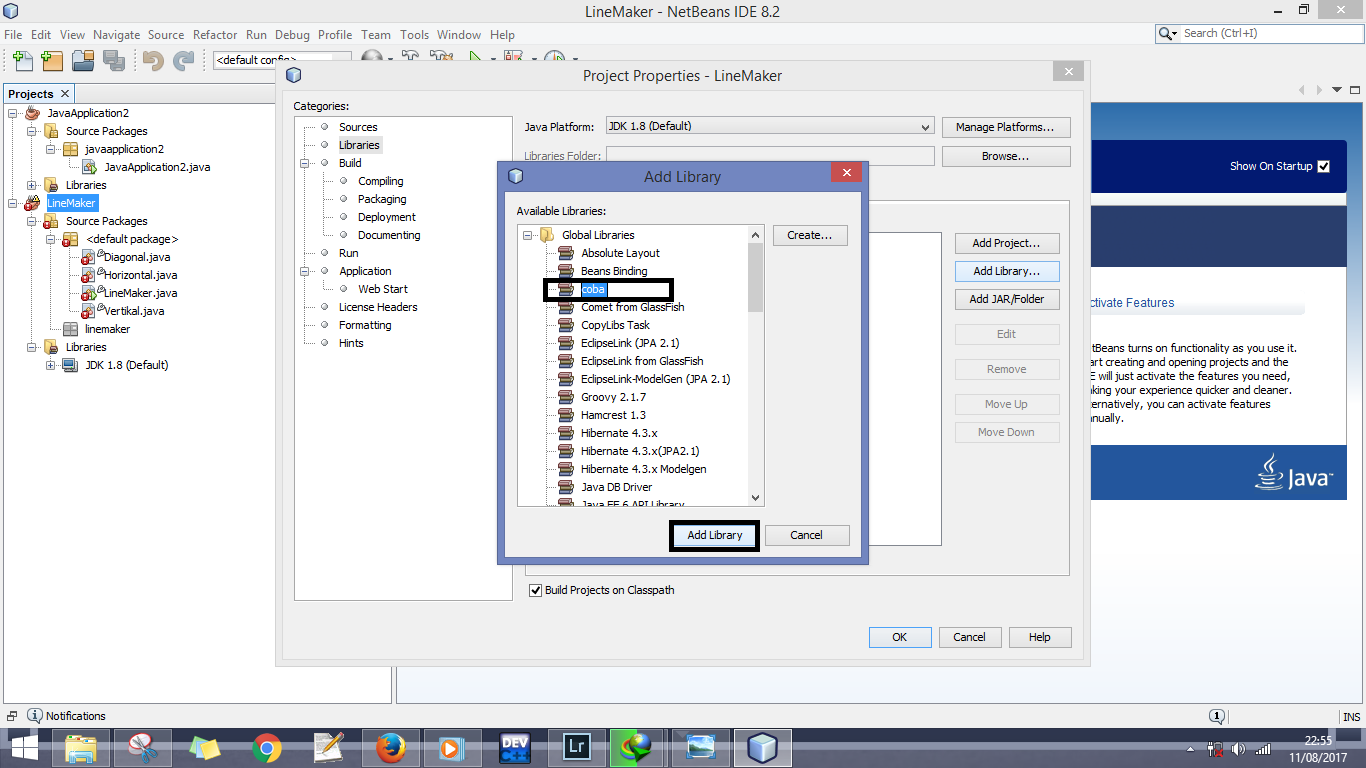This screenshot has height=768, width=1366.
Task: Launch Dev-C++ from the taskbar
Action: coord(514,747)
